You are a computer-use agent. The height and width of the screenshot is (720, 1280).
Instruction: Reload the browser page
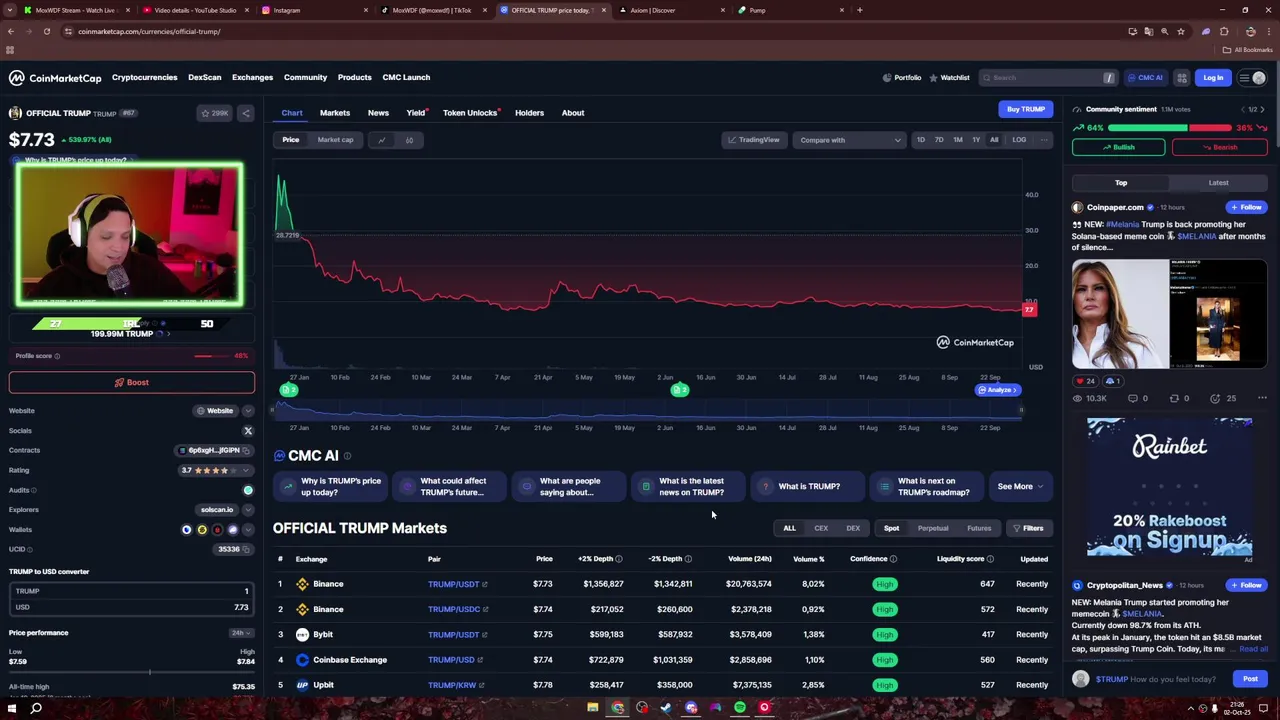coord(47,31)
